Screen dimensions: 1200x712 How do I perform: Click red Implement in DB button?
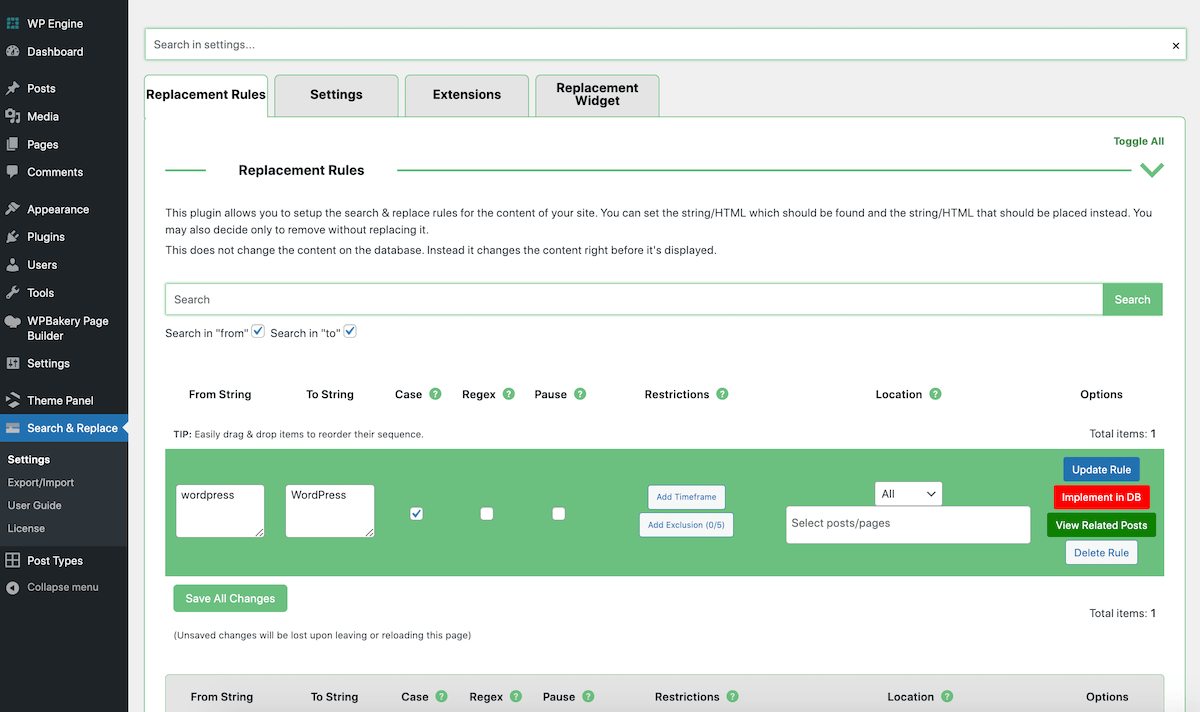click(1101, 497)
